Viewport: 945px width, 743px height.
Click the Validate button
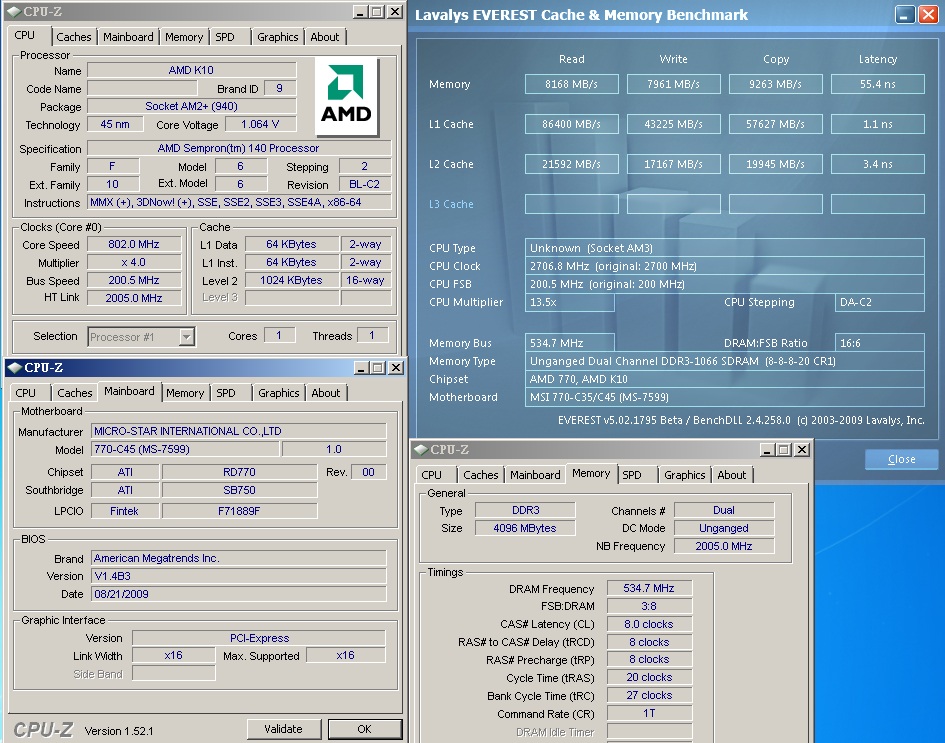283,729
